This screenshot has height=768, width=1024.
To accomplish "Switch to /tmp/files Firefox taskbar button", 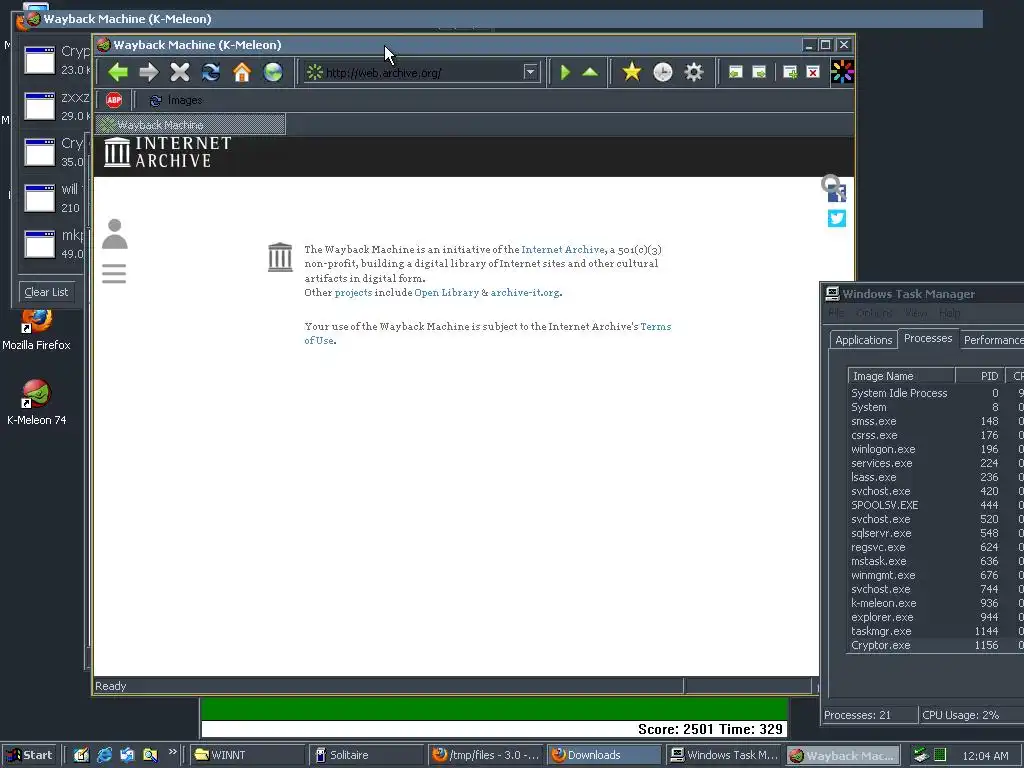I will pyautogui.click(x=485, y=755).
